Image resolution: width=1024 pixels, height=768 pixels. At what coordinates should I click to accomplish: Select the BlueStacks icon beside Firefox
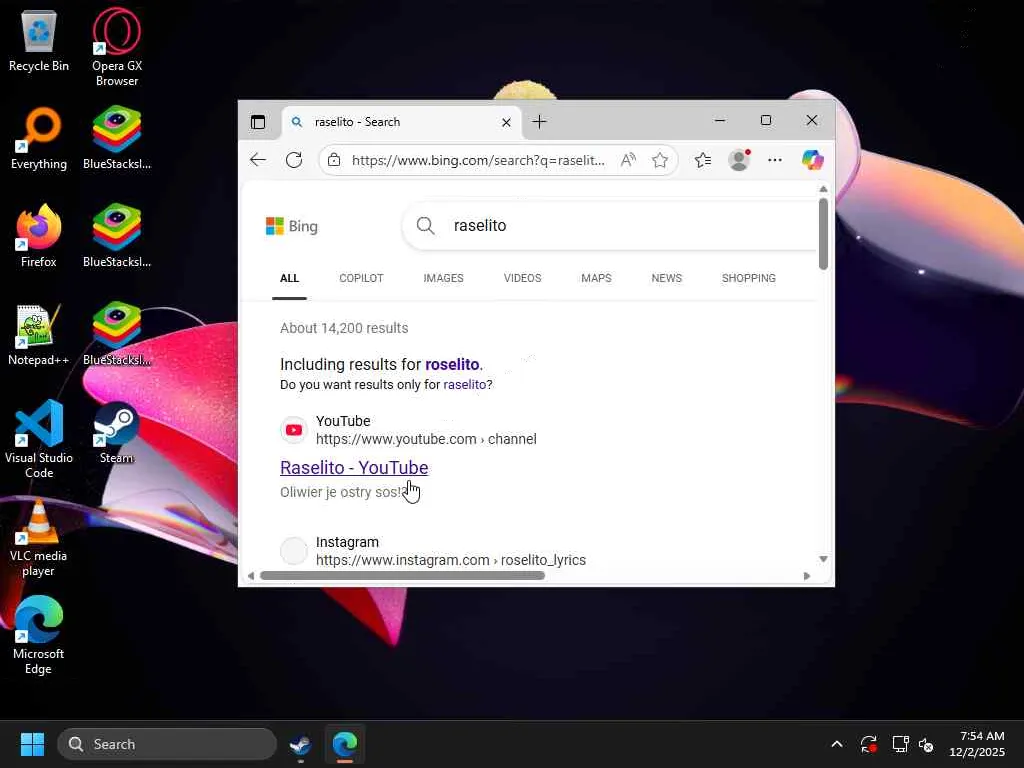117,236
